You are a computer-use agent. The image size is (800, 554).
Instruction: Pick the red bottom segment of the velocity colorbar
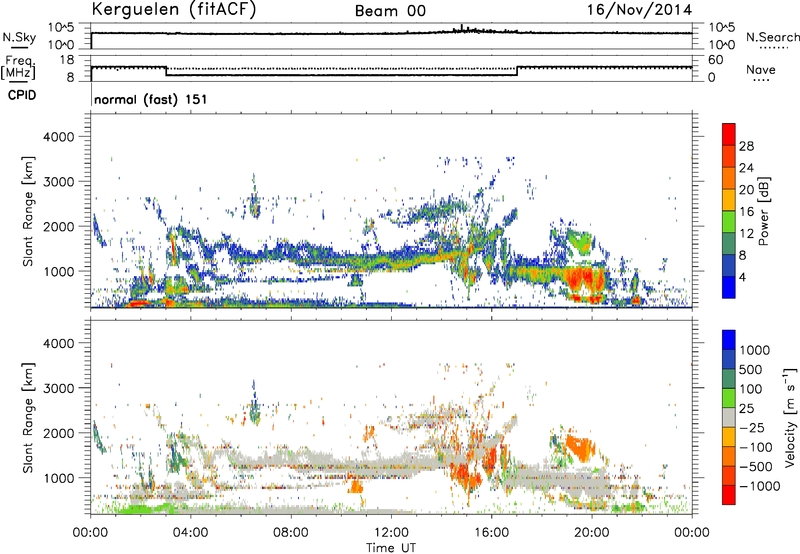click(729, 495)
